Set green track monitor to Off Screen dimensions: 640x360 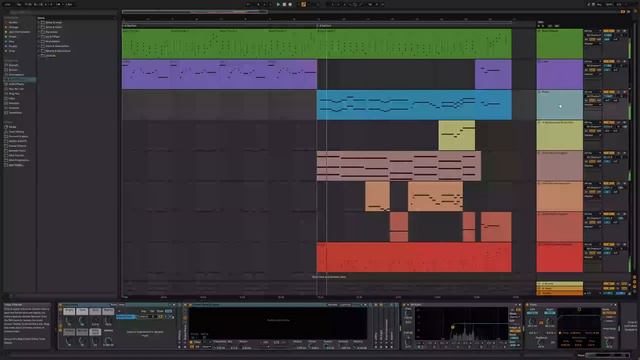pyautogui.click(x=598, y=40)
